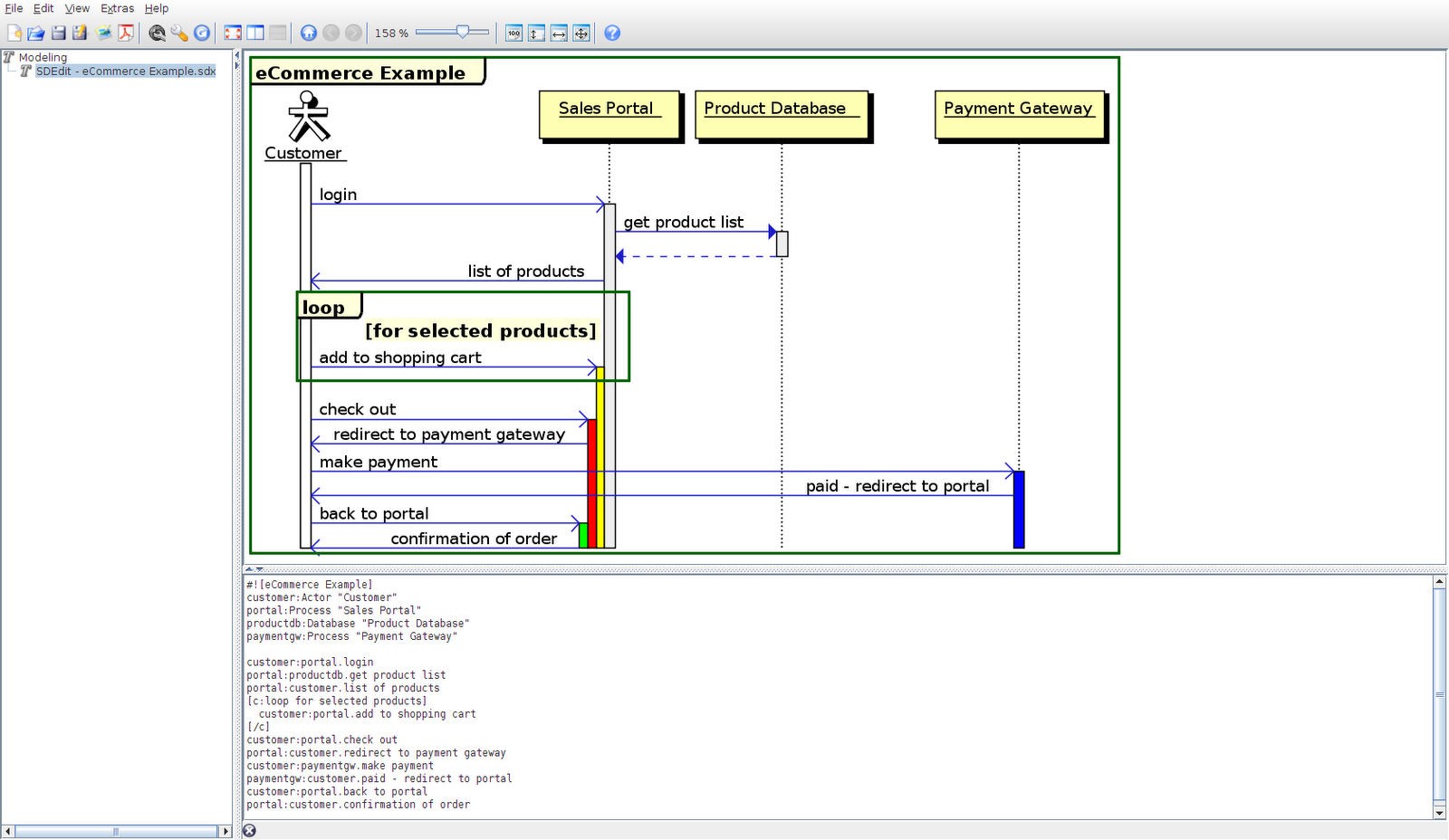
Task: Click the 158 % zoom value
Action: pos(391,33)
